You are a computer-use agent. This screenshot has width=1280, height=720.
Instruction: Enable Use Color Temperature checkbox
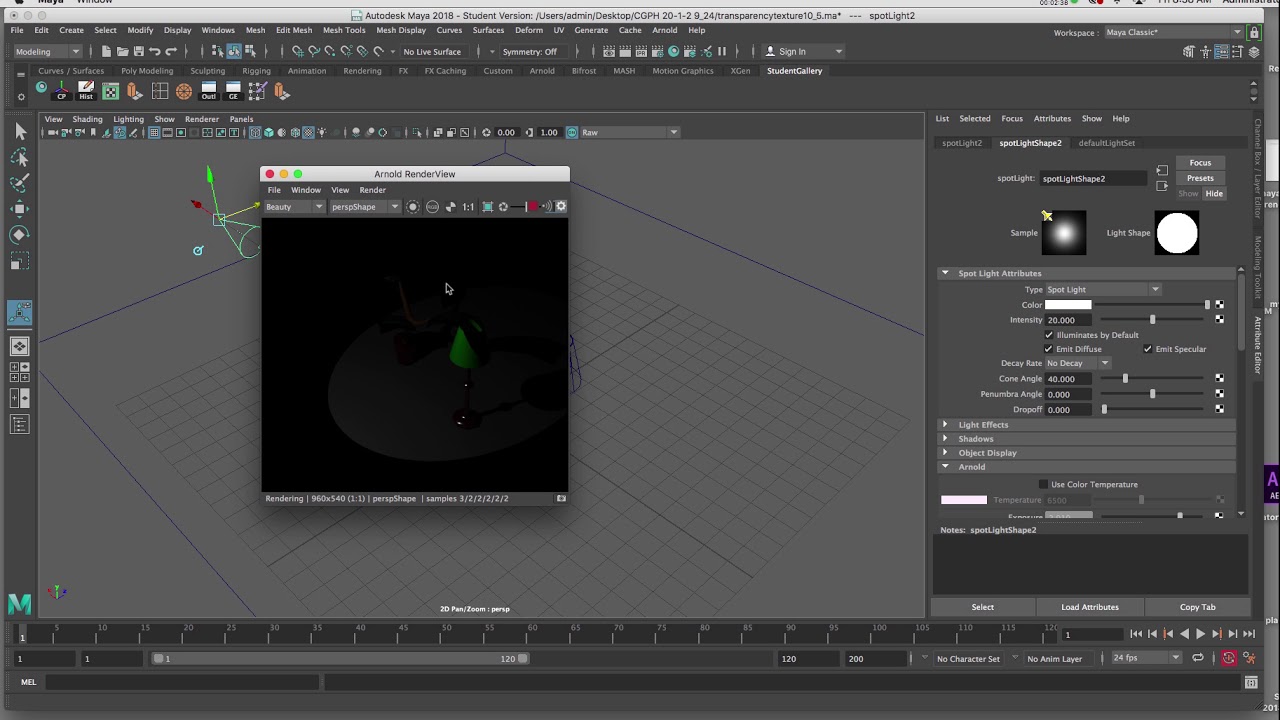[1044, 485]
